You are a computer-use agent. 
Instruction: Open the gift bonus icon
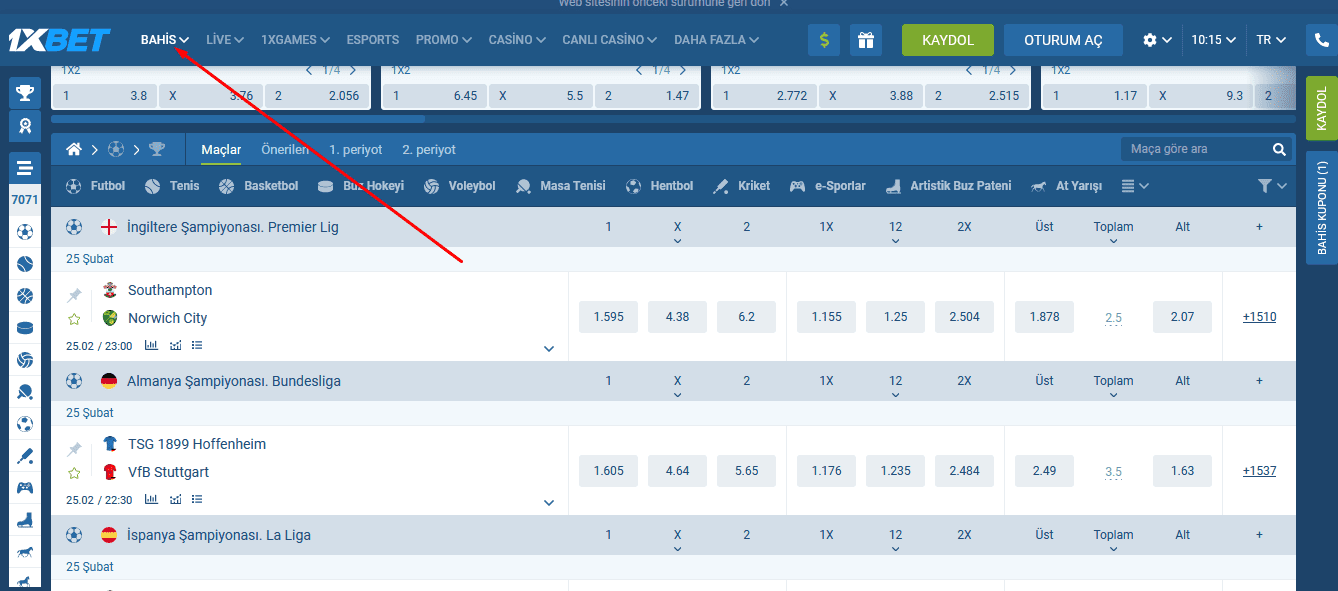coord(866,40)
